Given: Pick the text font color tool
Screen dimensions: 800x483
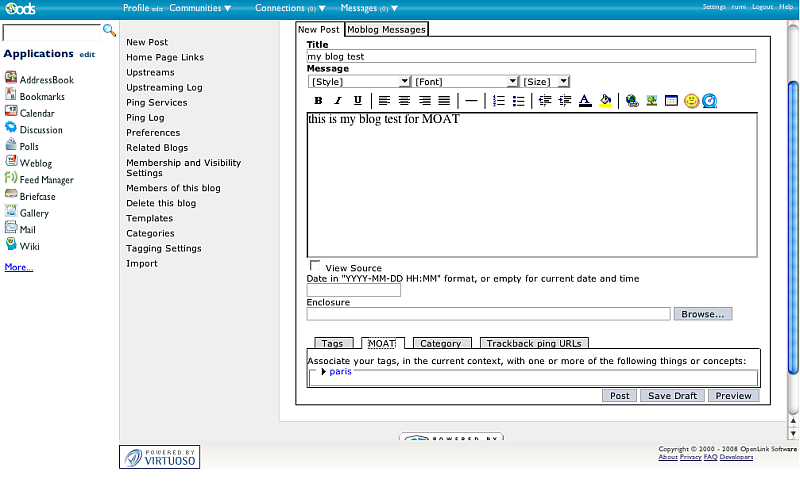Looking at the screenshot, I should click(x=585, y=101).
